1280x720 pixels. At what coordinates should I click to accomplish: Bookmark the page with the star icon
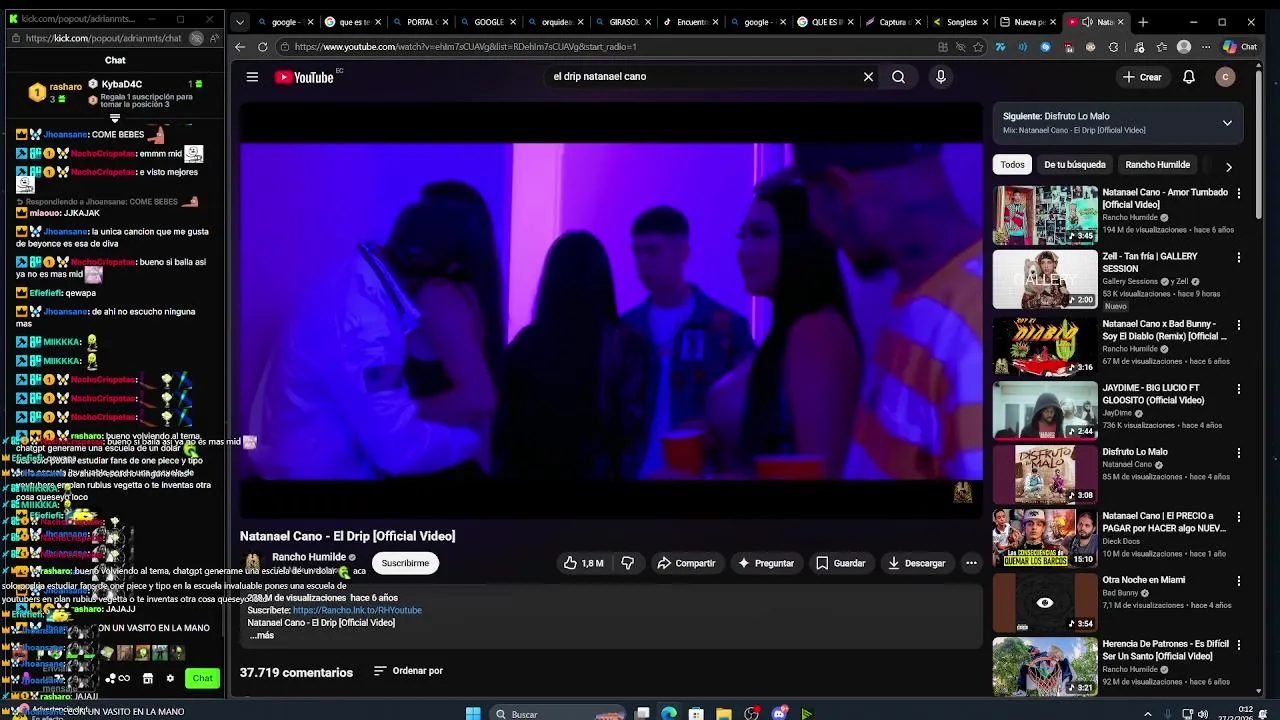pos(978,47)
